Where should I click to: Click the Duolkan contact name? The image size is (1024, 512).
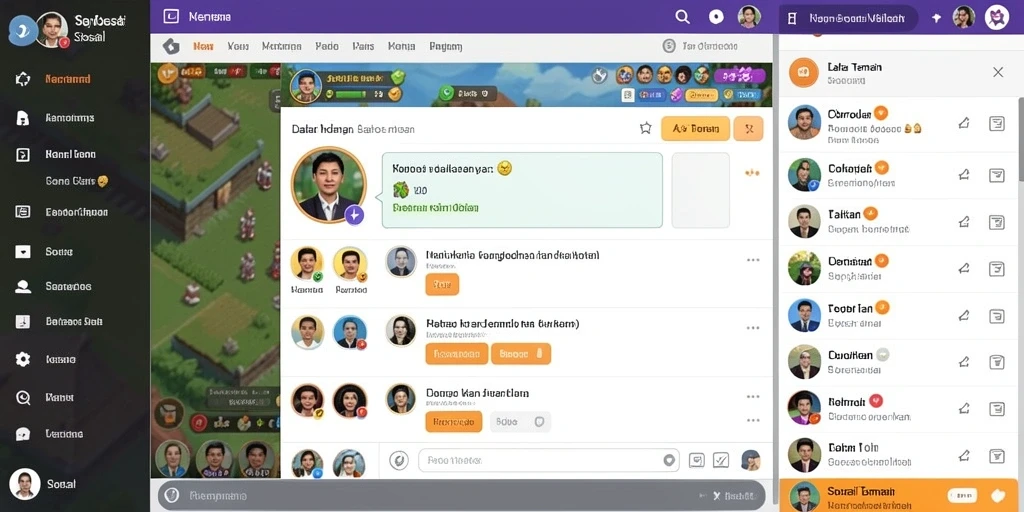[850, 355]
